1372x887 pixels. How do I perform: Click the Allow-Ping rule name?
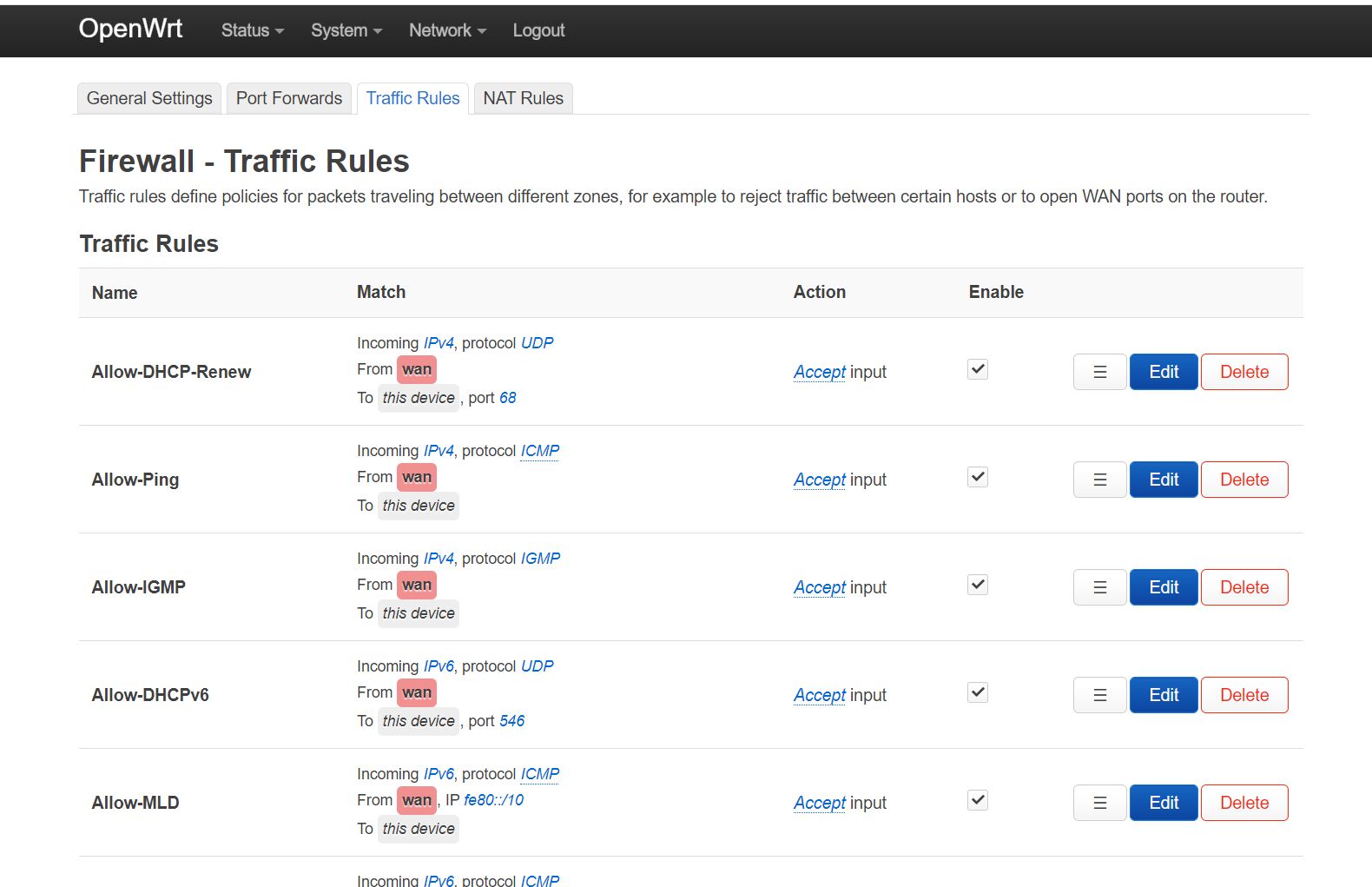(x=135, y=480)
